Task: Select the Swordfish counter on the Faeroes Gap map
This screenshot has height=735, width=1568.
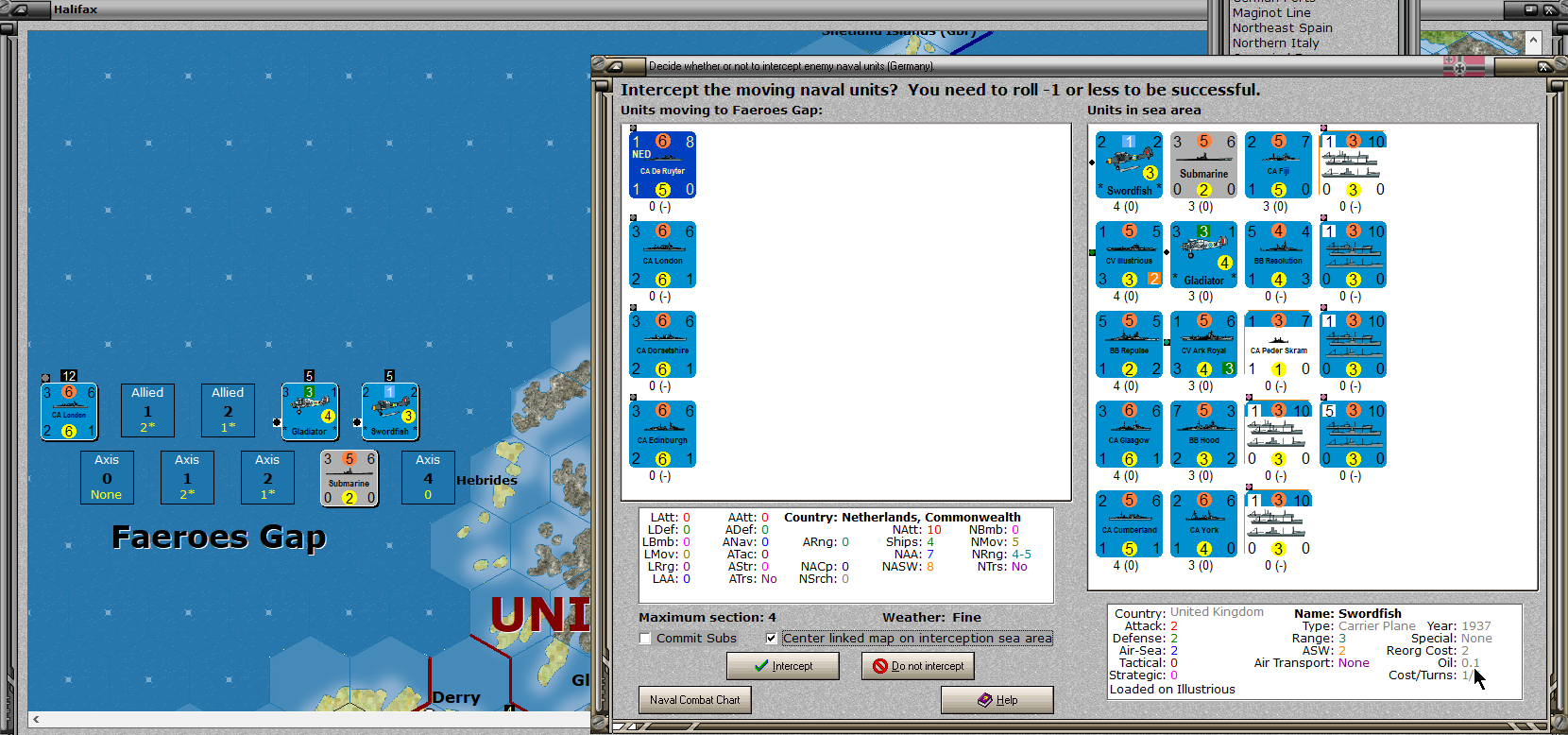Action: pyautogui.click(x=390, y=411)
